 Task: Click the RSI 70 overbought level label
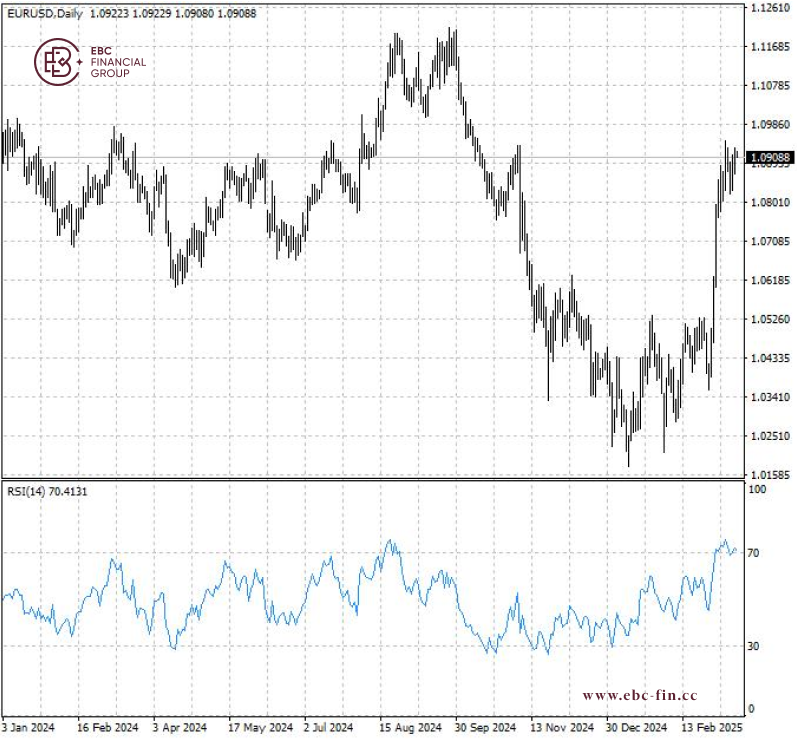coord(756,552)
